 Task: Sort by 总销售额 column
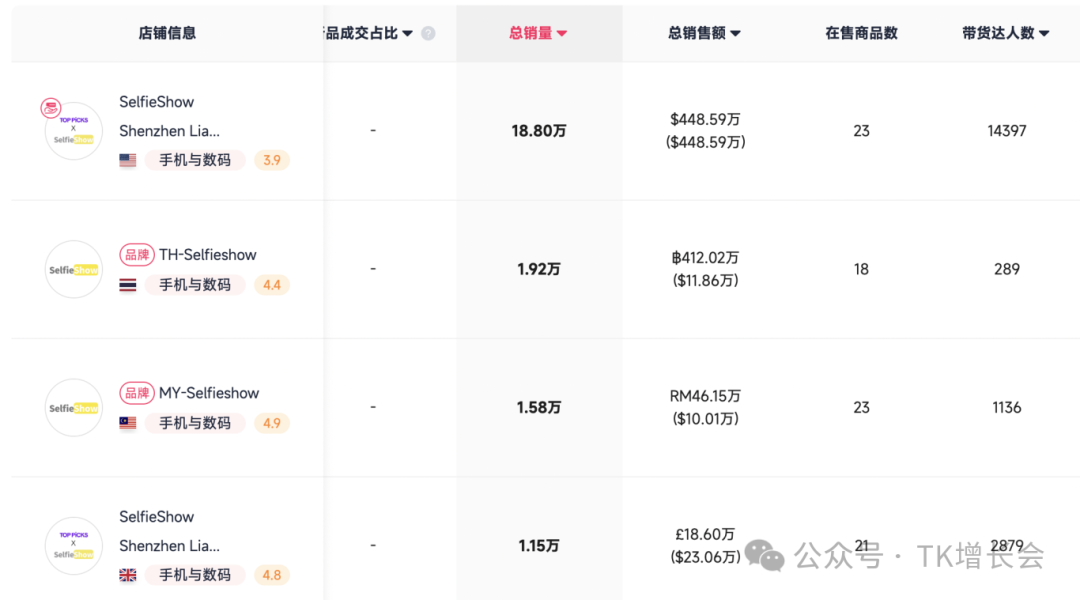pos(704,33)
